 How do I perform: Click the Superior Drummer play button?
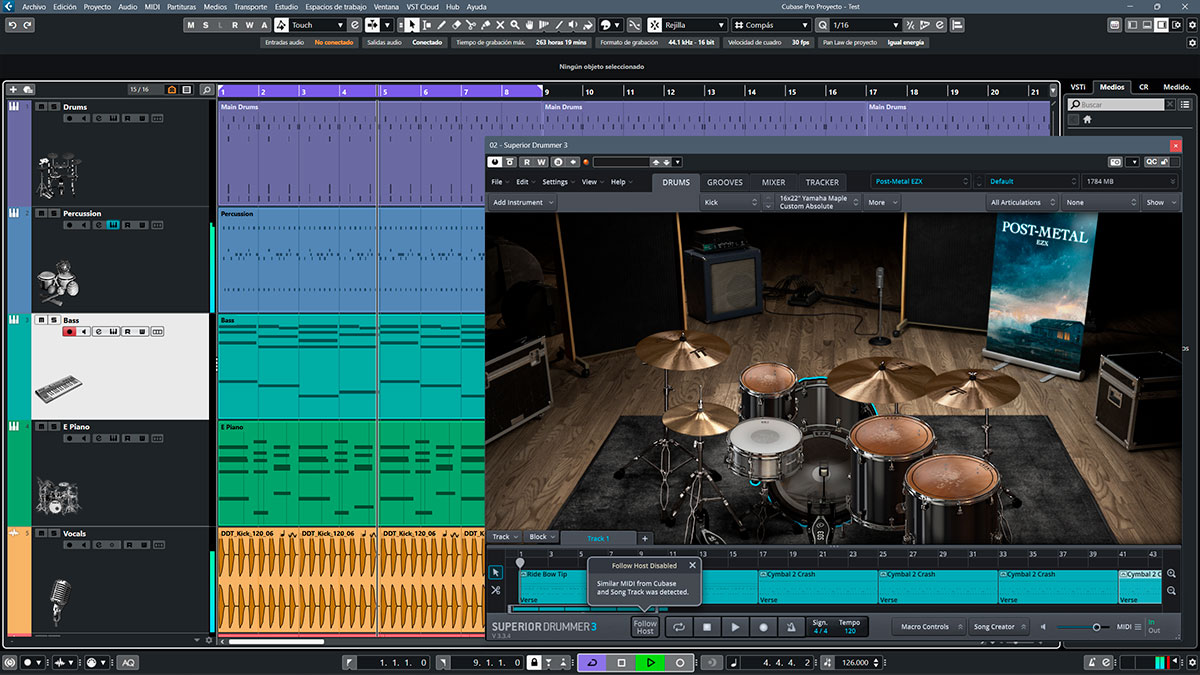[735, 627]
